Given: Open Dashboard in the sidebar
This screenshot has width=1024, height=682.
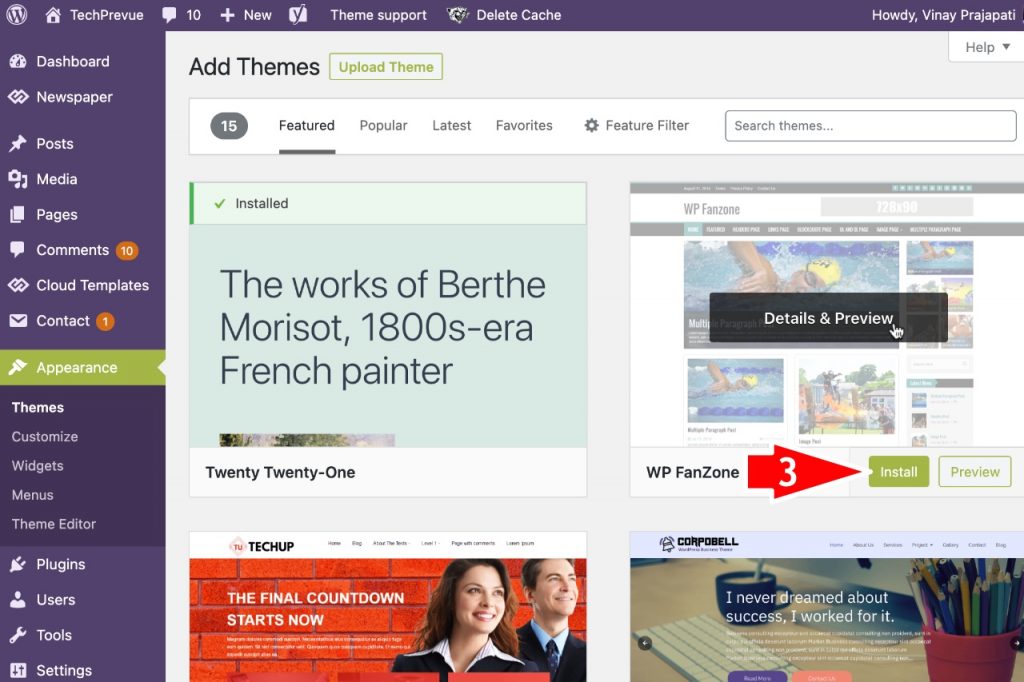Looking at the screenshot, I should coord(72,61).
